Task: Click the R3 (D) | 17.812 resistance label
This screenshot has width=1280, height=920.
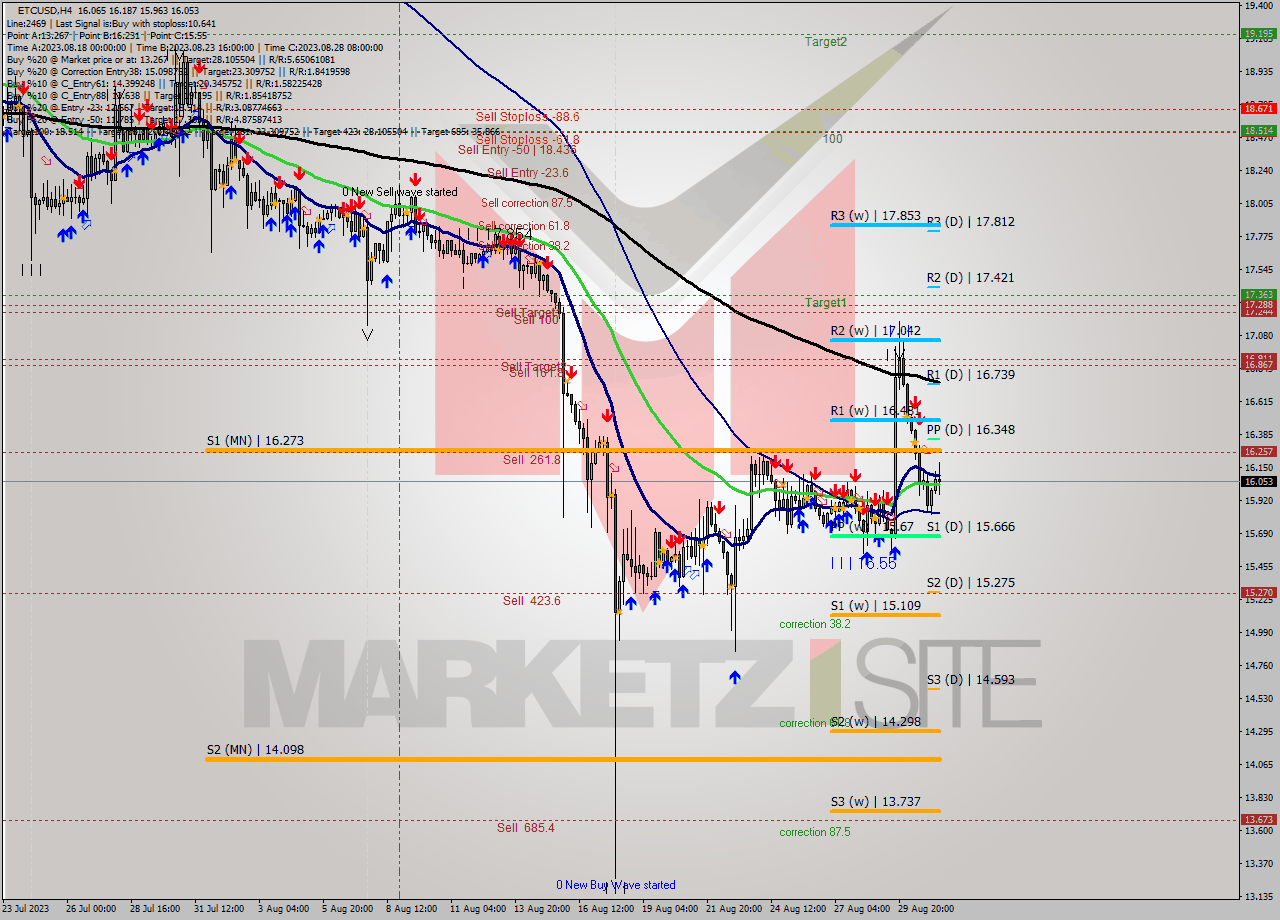Action: click(x=970, y=222)
